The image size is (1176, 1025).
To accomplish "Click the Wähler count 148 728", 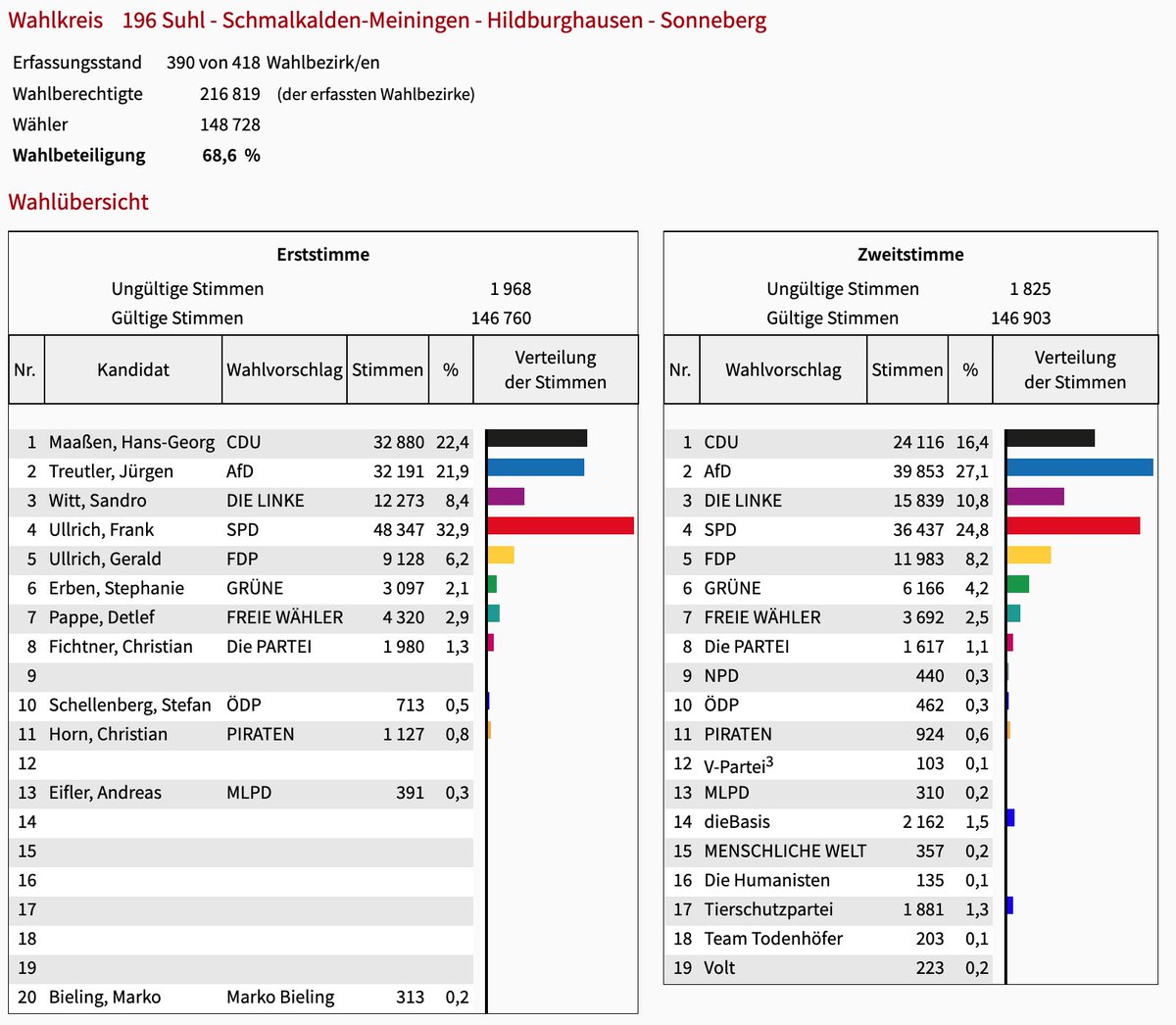I will pos(230,124).
